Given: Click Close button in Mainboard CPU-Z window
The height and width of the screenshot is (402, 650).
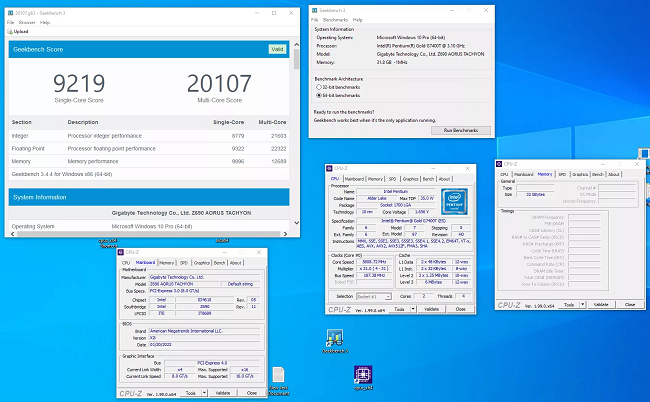Looking at the screenshot, I should pyautogui.click(x=252, y=393).
